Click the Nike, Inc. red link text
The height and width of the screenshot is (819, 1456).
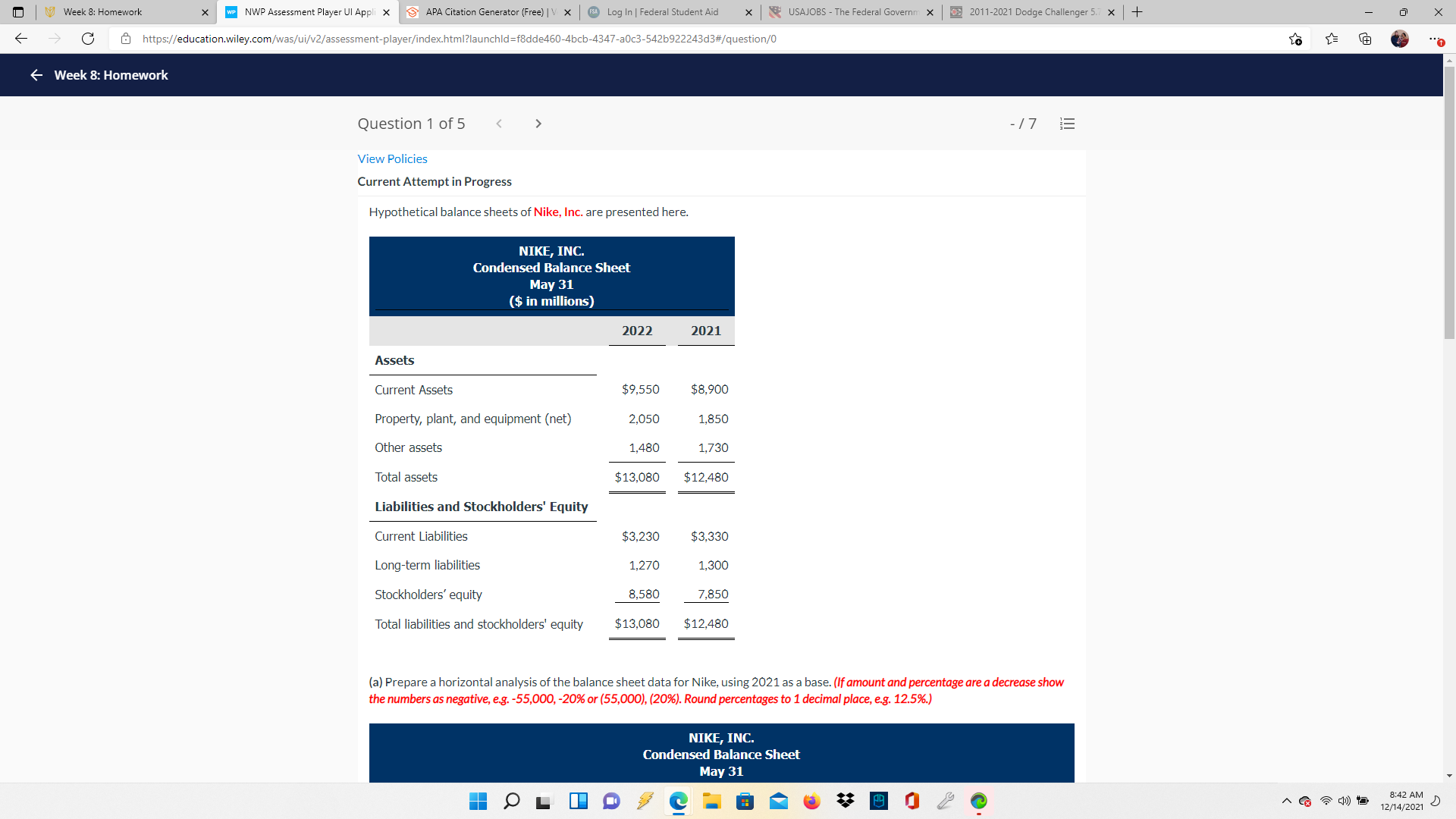[x=557, y=212]
